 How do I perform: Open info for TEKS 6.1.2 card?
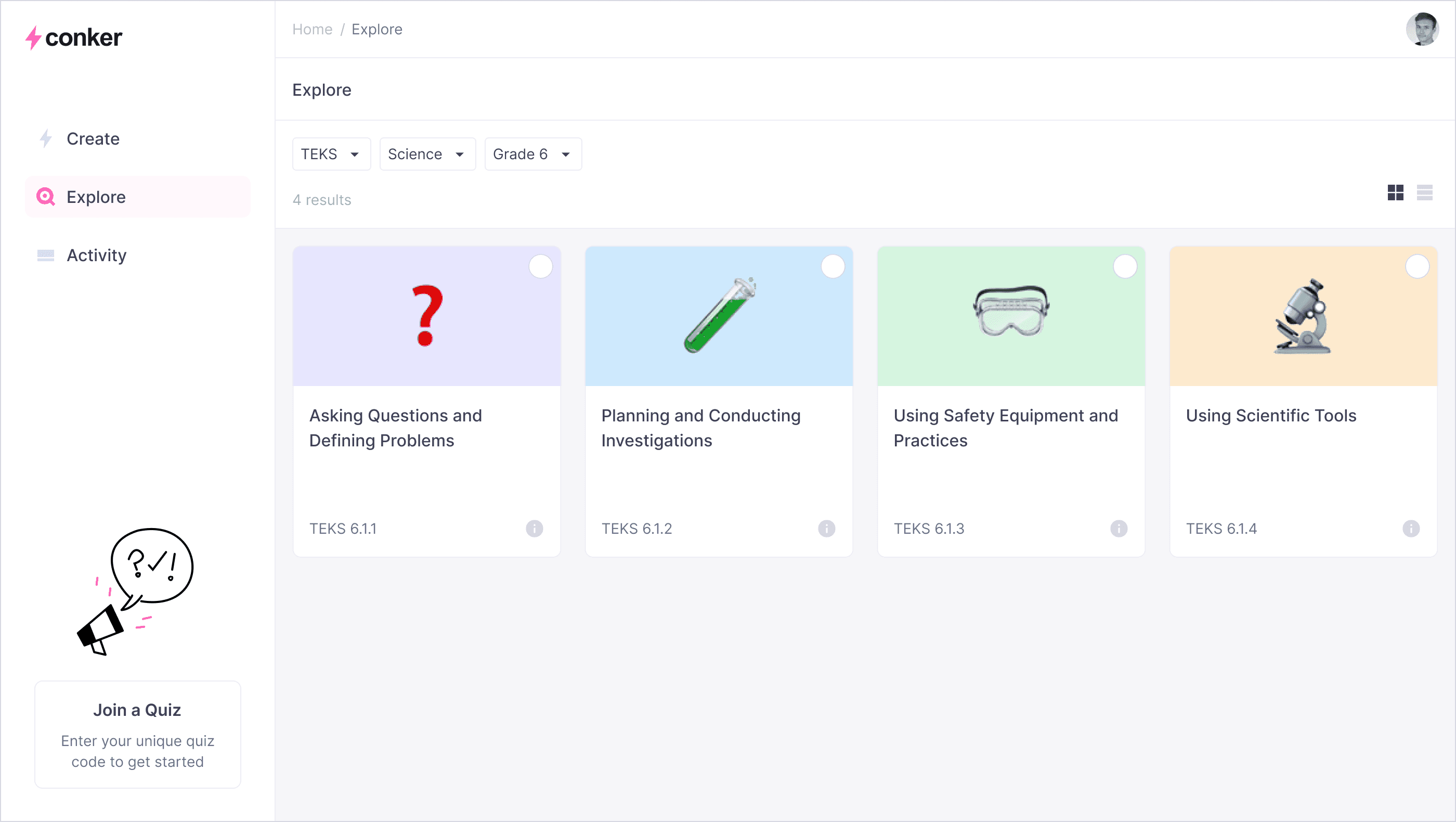(826, 528)
